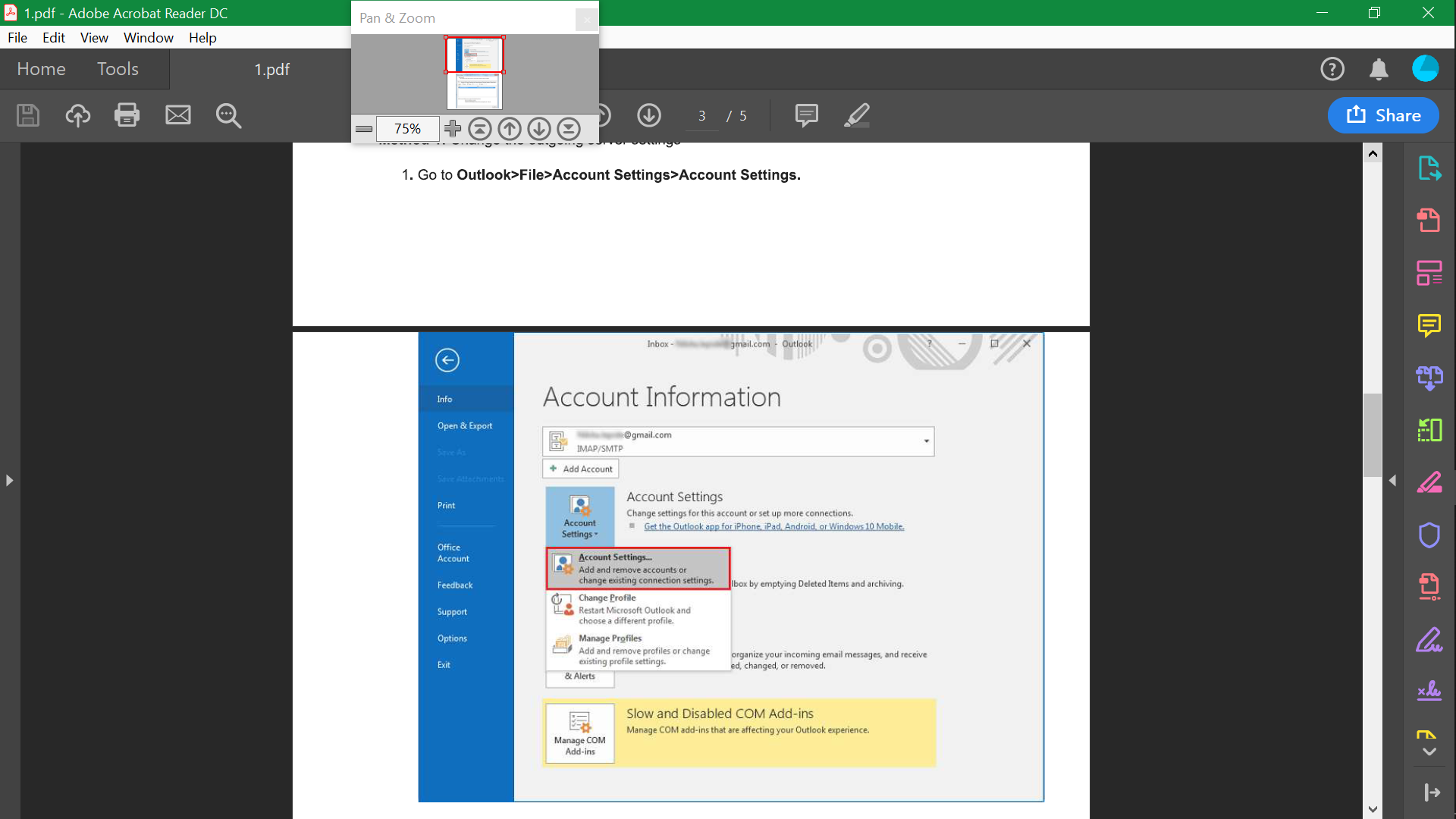
Task: Click 'Change Profile' text in document
Action: pos(607,598)
